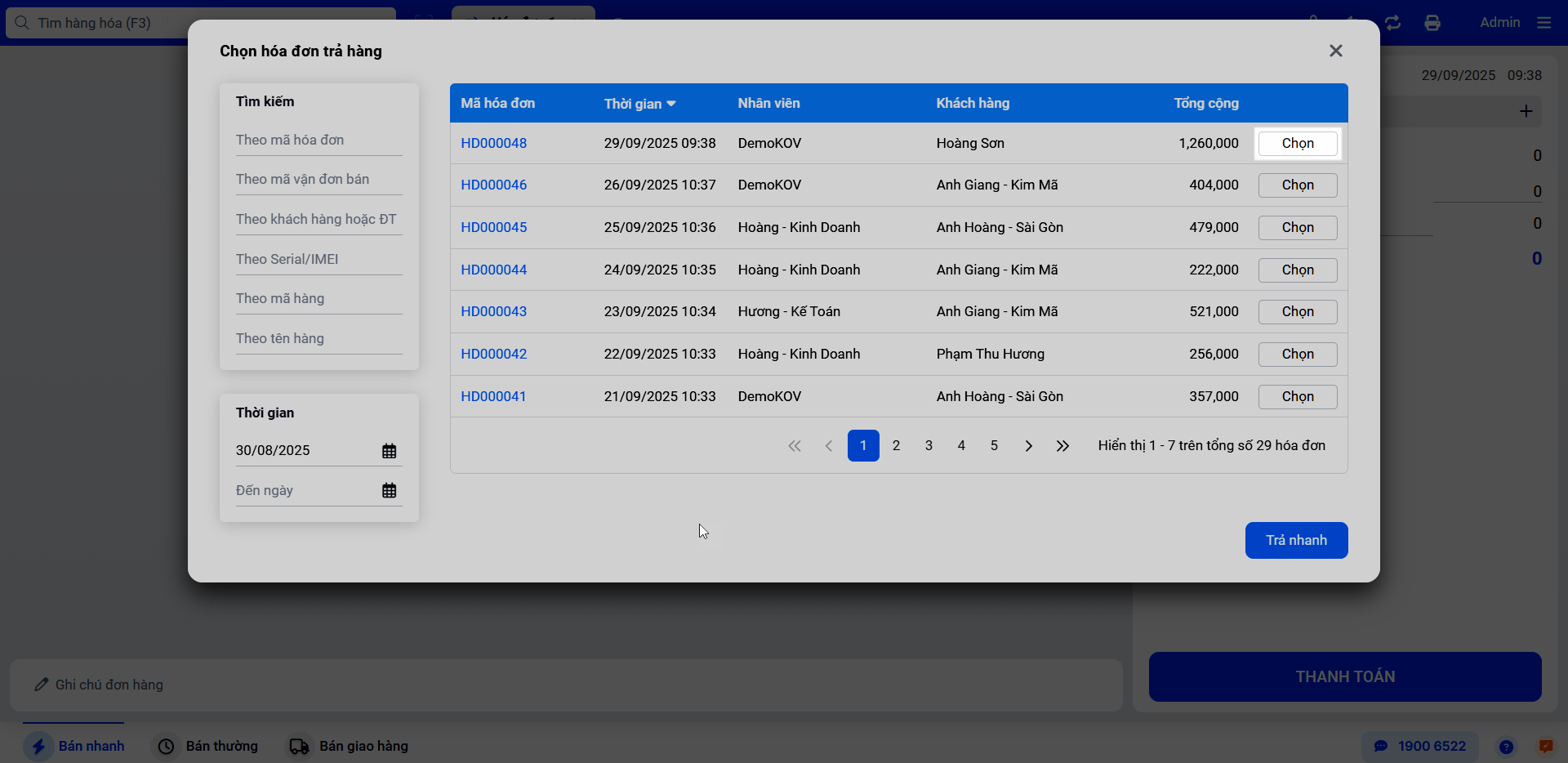Switch to Bán giao hàng tab
Screen dimensions: 1568x763
(x=348, y=746)
